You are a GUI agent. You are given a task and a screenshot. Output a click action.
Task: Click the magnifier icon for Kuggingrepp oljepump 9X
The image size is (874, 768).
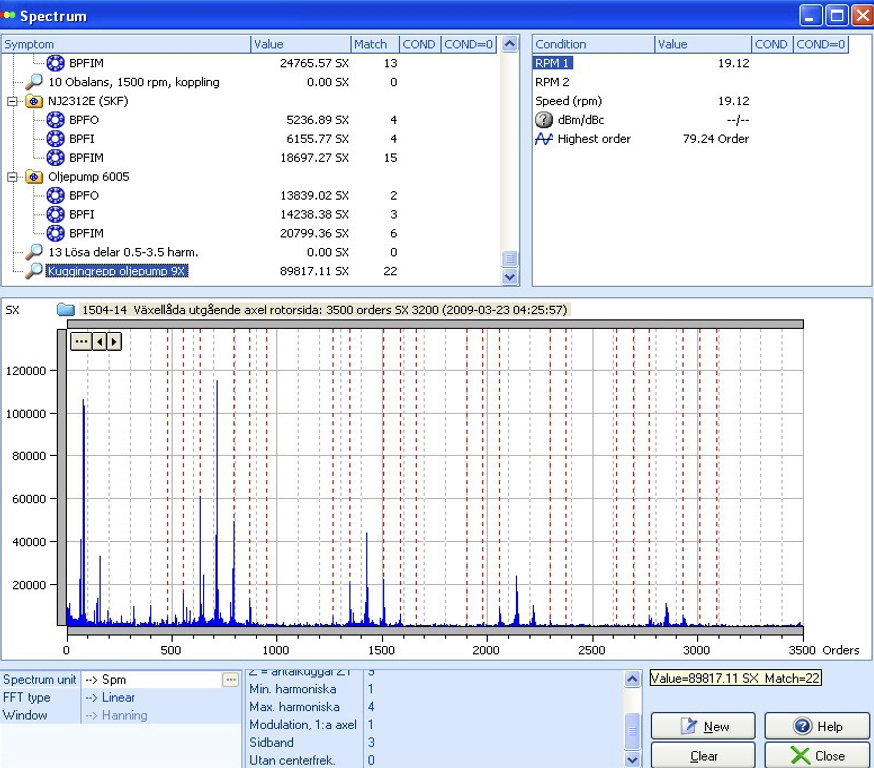tap(34, 271)
